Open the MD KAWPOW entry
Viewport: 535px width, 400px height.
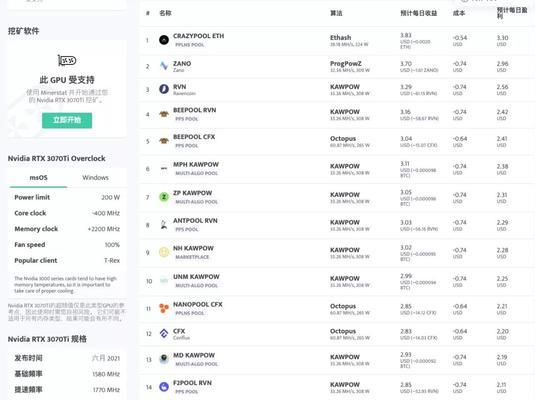coord(194,355)
